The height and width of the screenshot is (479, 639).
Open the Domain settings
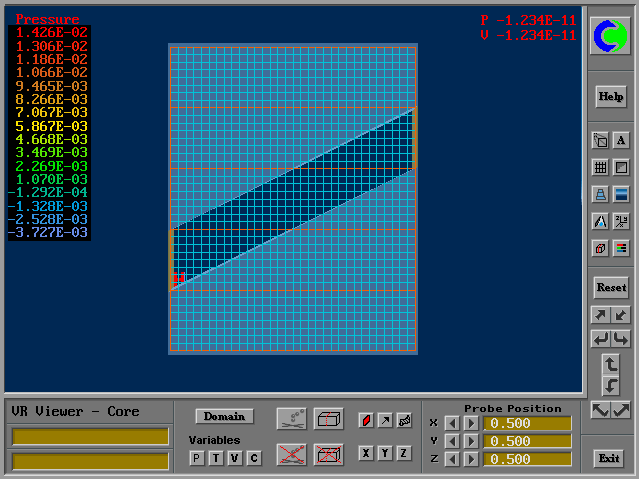click(x=225, y=416)
